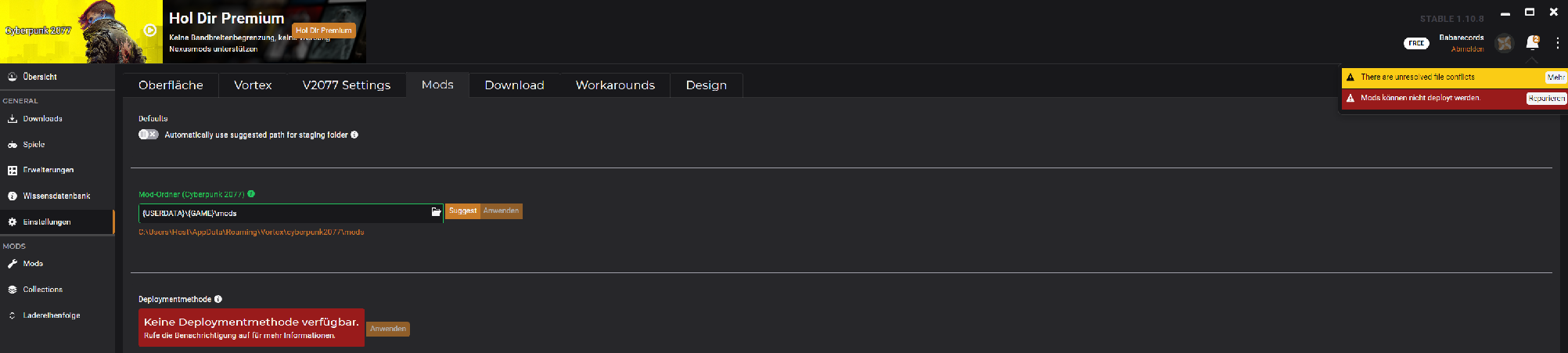This screenshot has height=353, width=1568.
Task: Click info icon next to Deploymentmethode
Action: click(218, 299)
